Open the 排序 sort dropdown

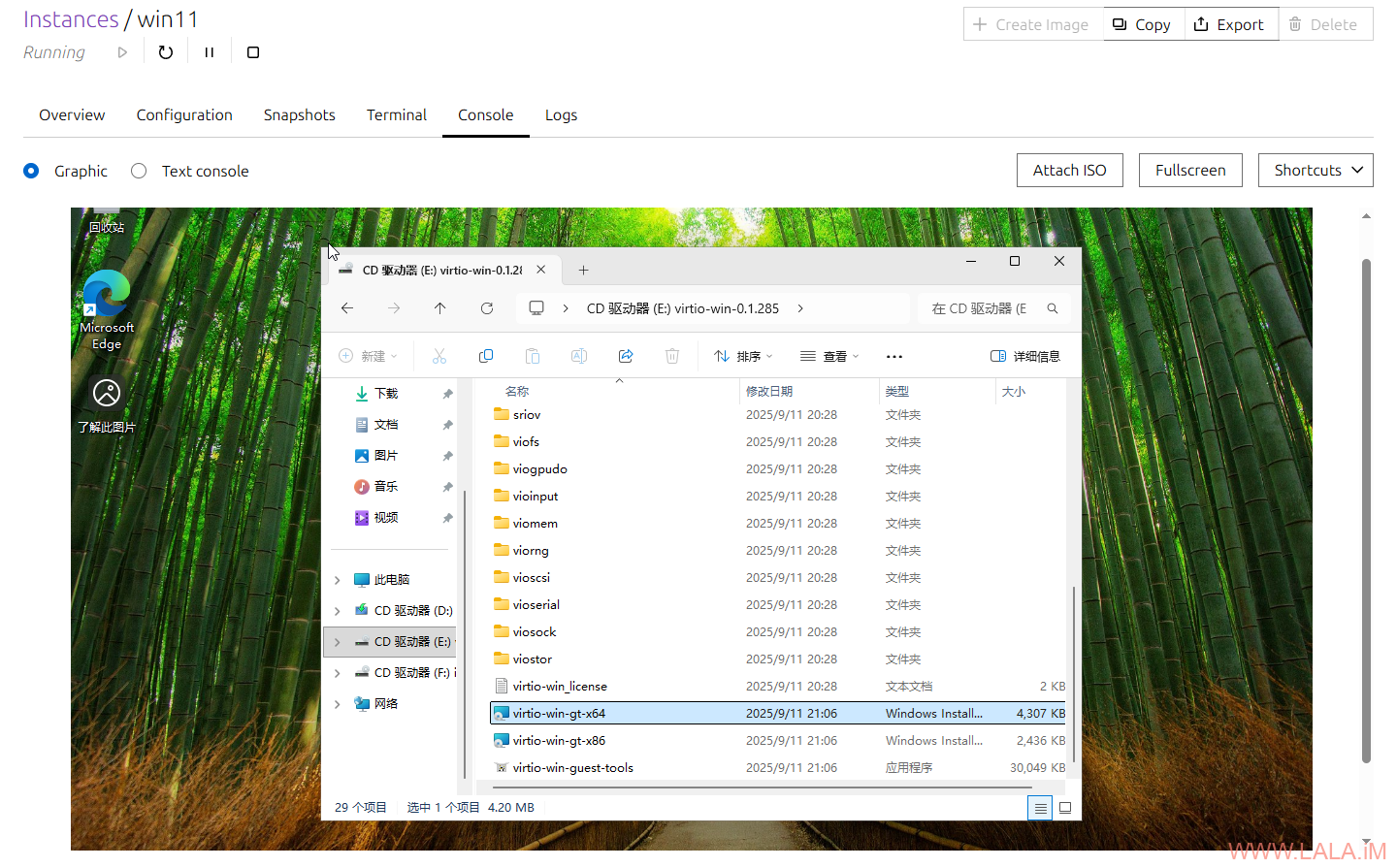(x=743, y=356)
